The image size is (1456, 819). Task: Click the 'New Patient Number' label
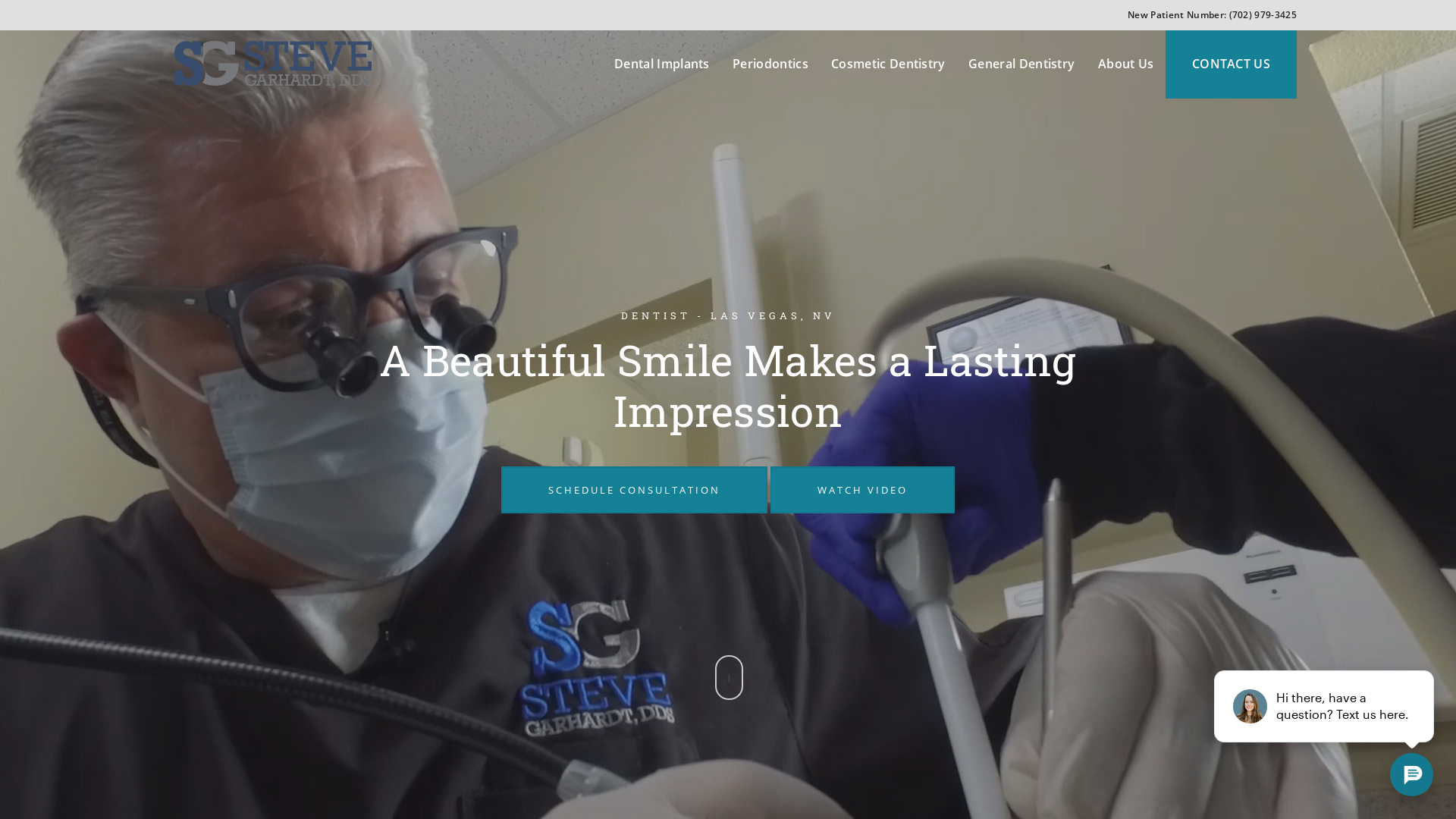(1176, 15)
